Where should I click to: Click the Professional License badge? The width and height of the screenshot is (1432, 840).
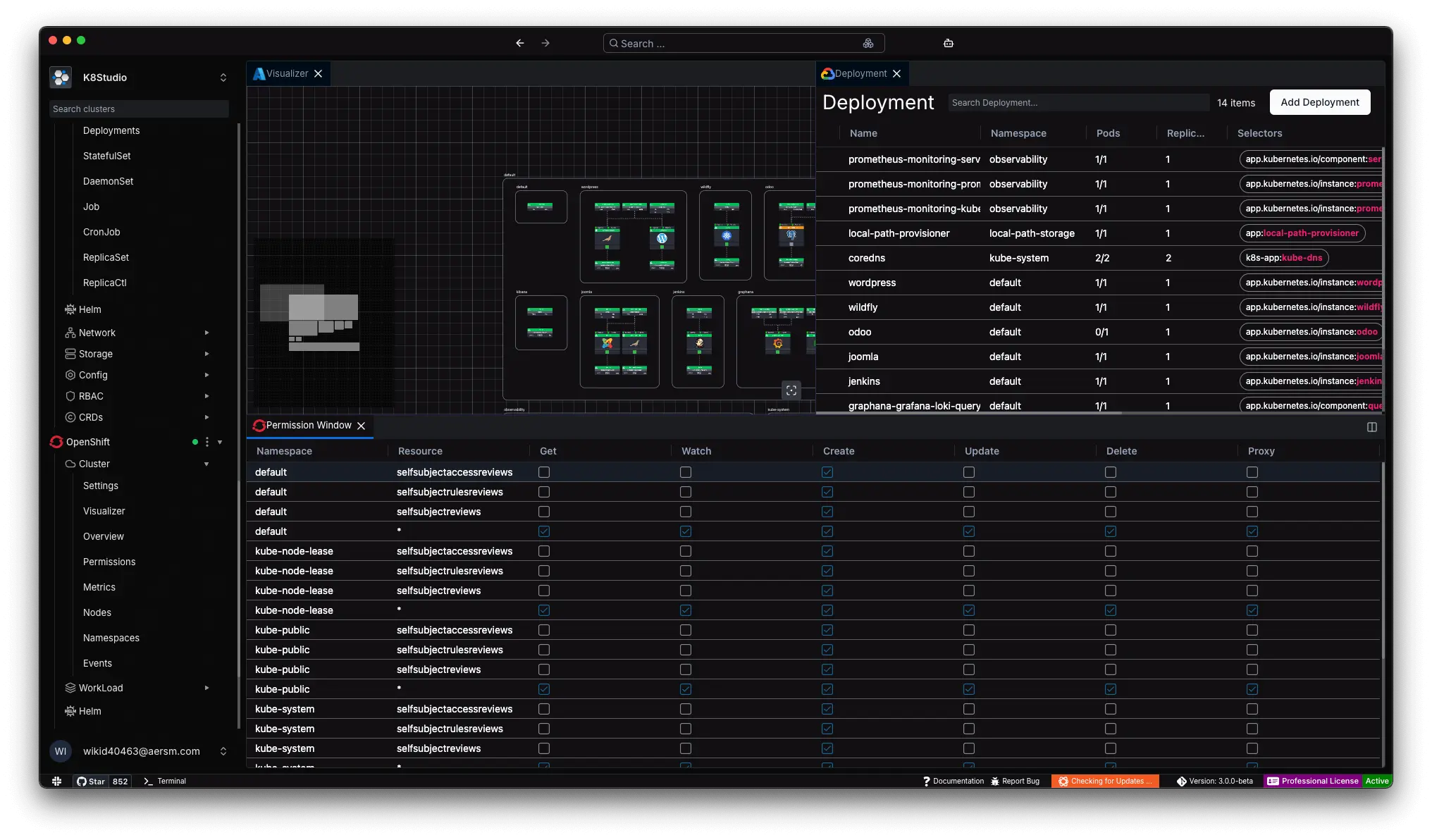pos(1313,781)
